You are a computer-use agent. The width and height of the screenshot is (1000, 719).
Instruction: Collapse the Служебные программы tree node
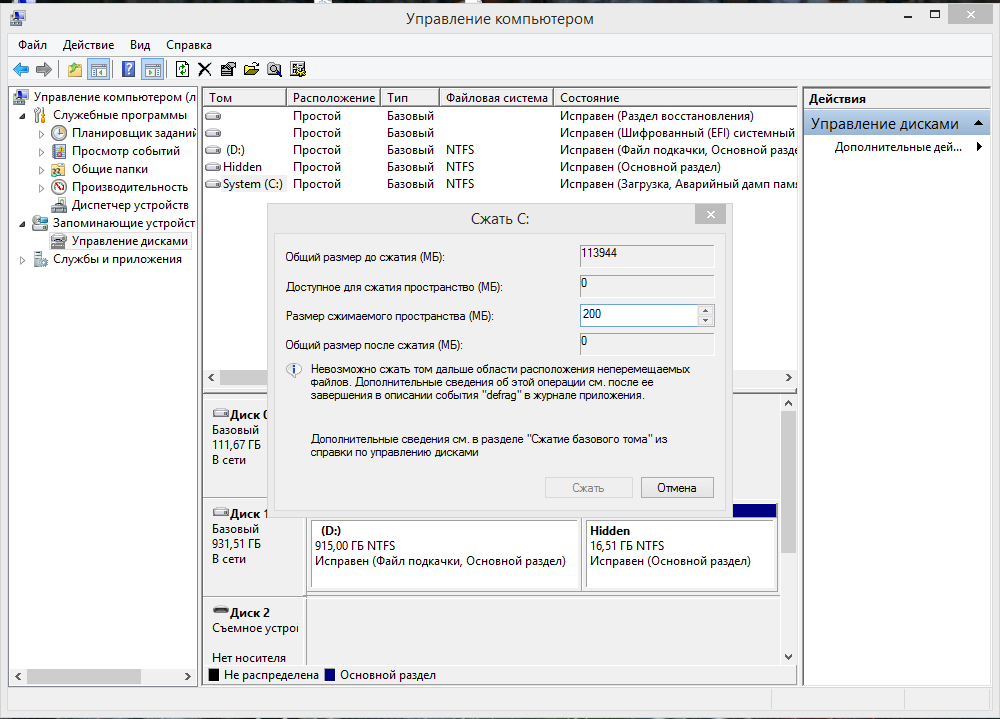(23, 115)
